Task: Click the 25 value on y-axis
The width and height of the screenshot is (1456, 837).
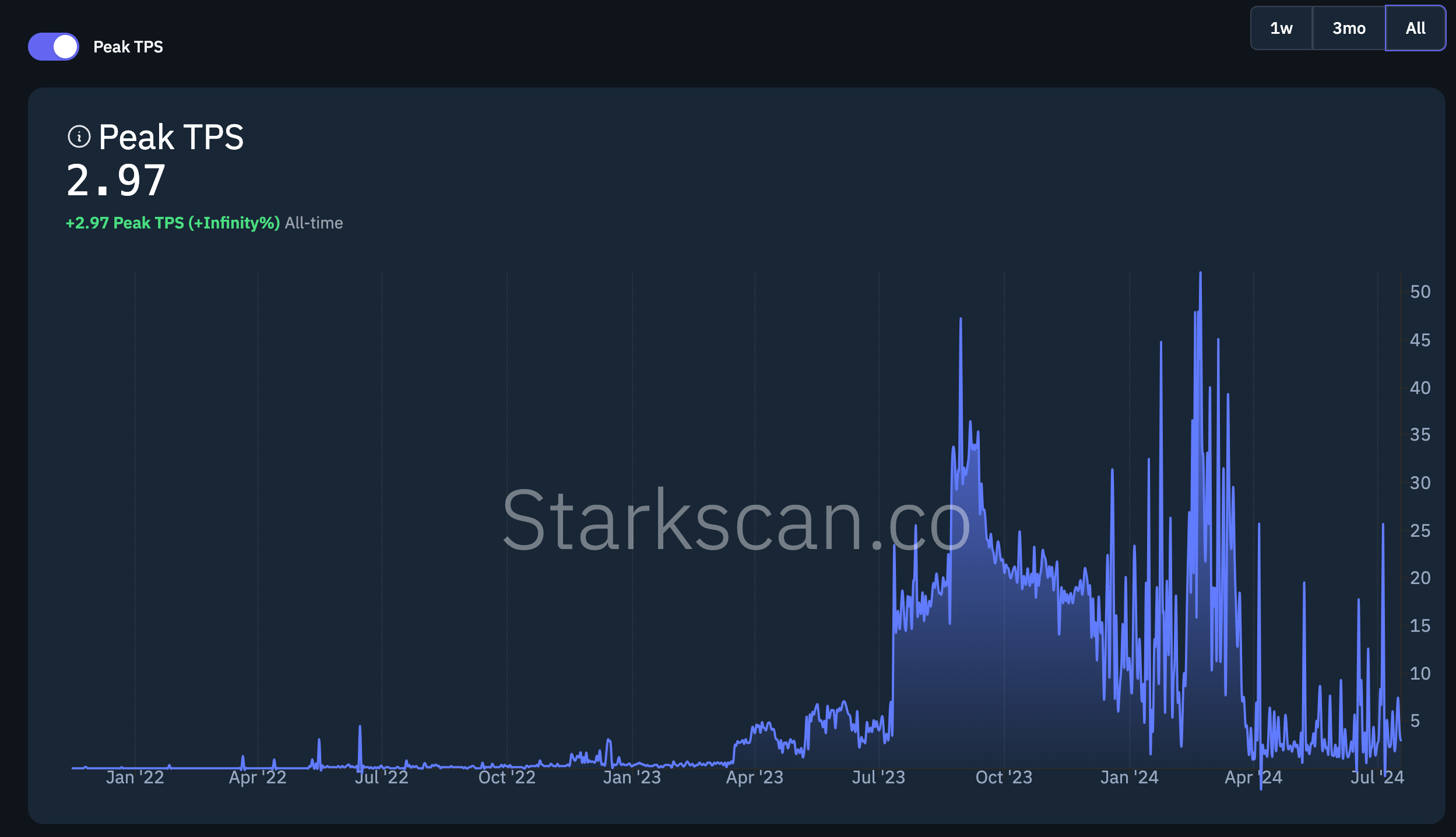Action: 1420,530
